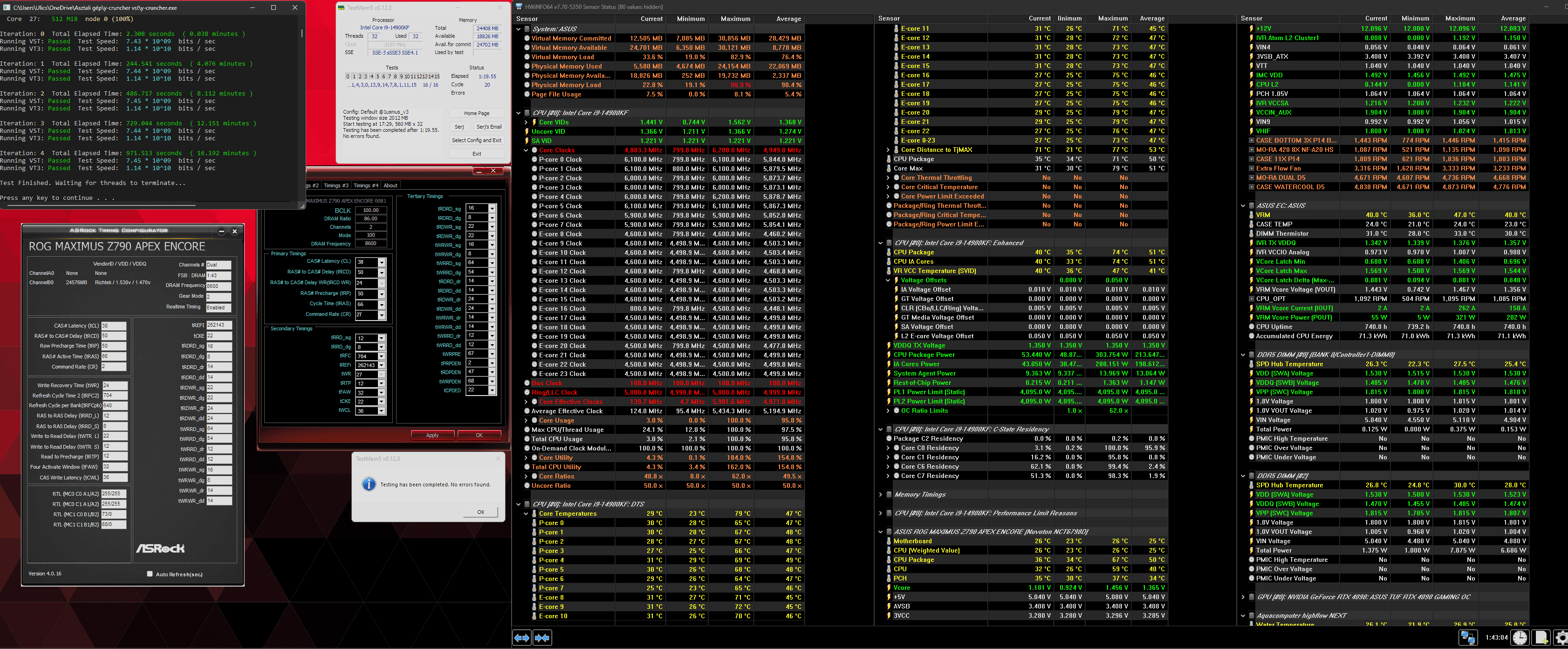
Task: Open the tRFC secondary timing dropdown
Action: [382, 356]
